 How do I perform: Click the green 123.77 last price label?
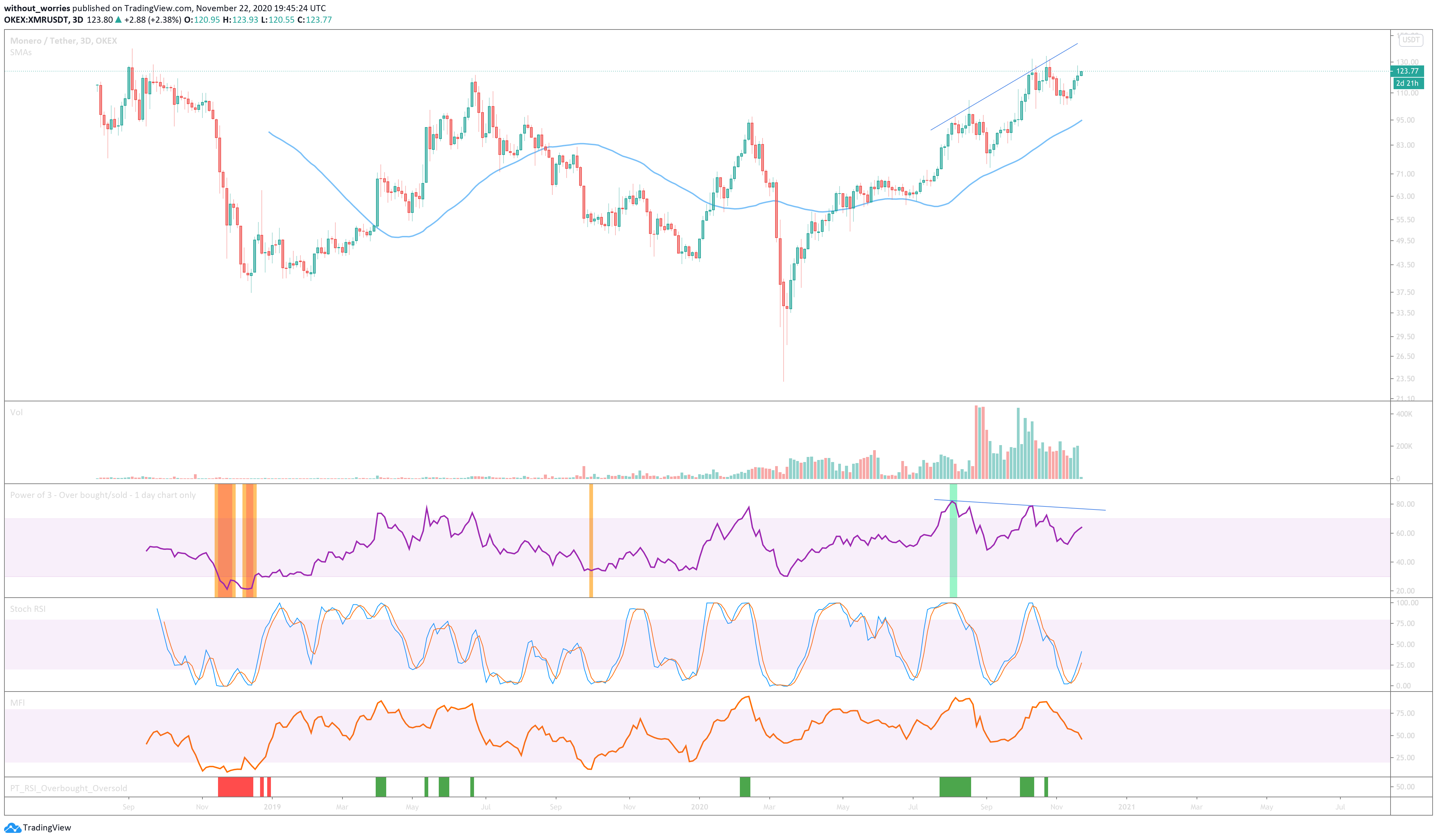coord(1408,71)
